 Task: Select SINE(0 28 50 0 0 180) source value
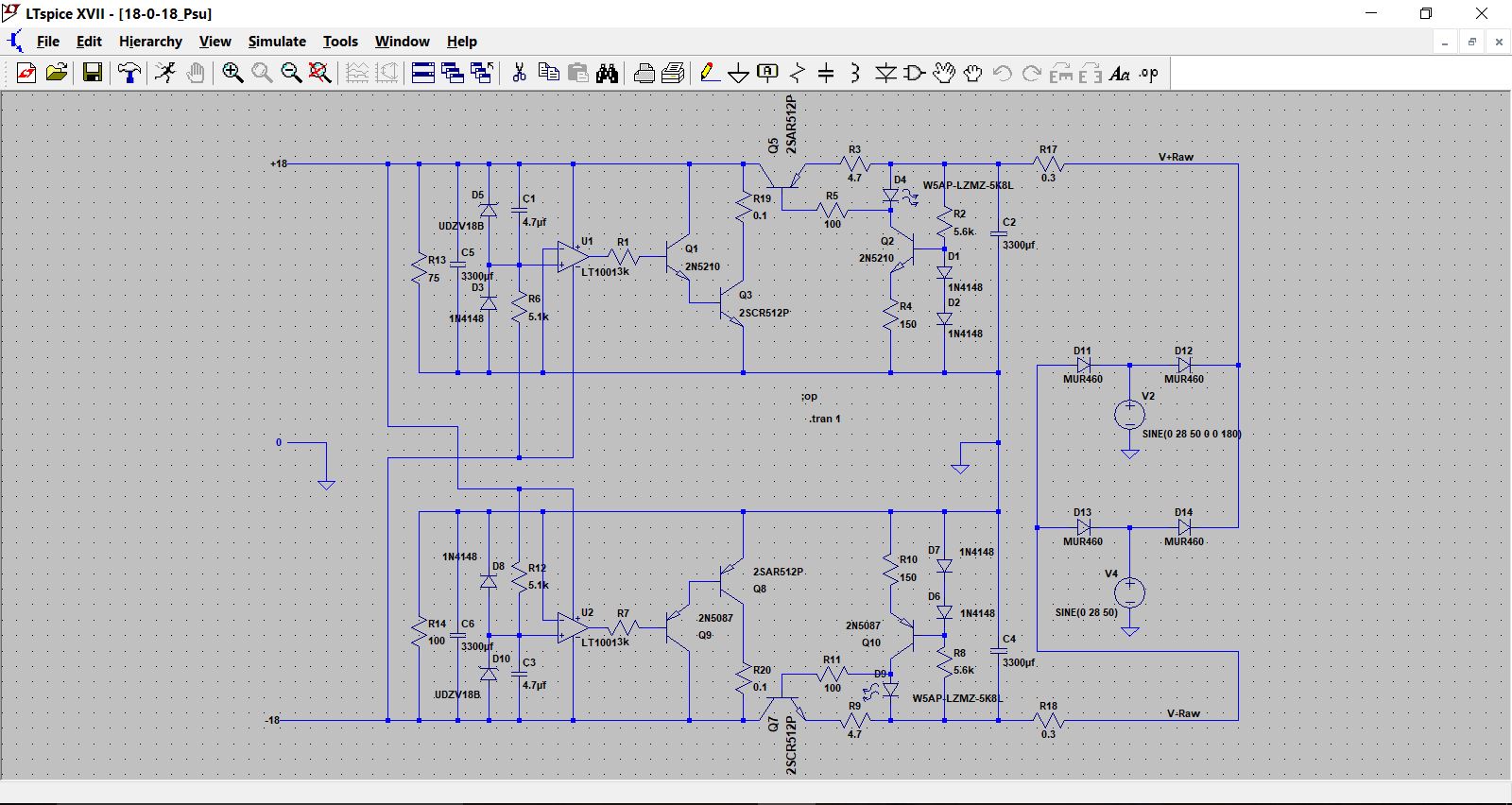coord(1192,434)
